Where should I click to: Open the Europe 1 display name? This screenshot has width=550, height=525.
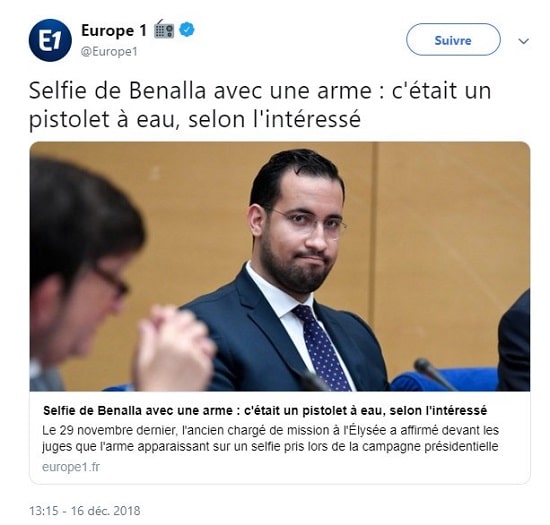114,30
